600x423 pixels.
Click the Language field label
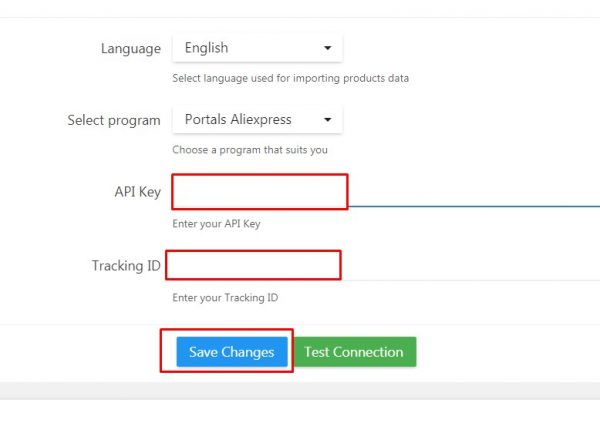pyautogui.click(x=131, y=49)
